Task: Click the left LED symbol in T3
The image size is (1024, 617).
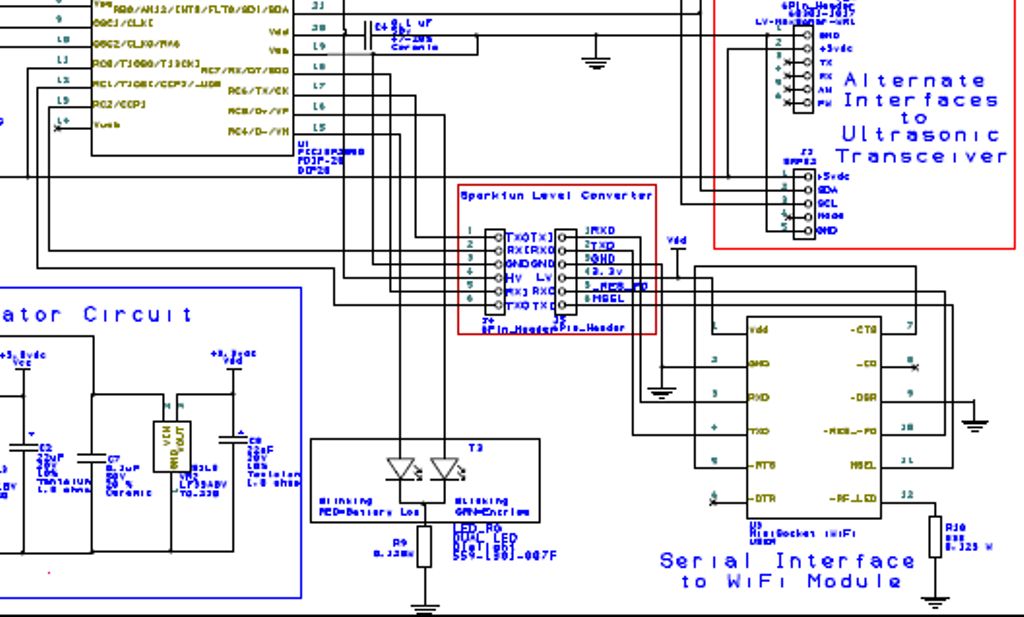Action: (x=399, y=468)
